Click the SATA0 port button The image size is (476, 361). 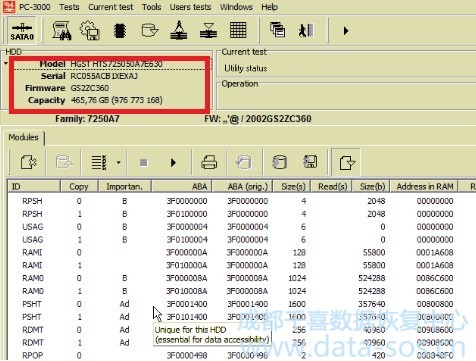pyautogui.click(x=22, y=31)
